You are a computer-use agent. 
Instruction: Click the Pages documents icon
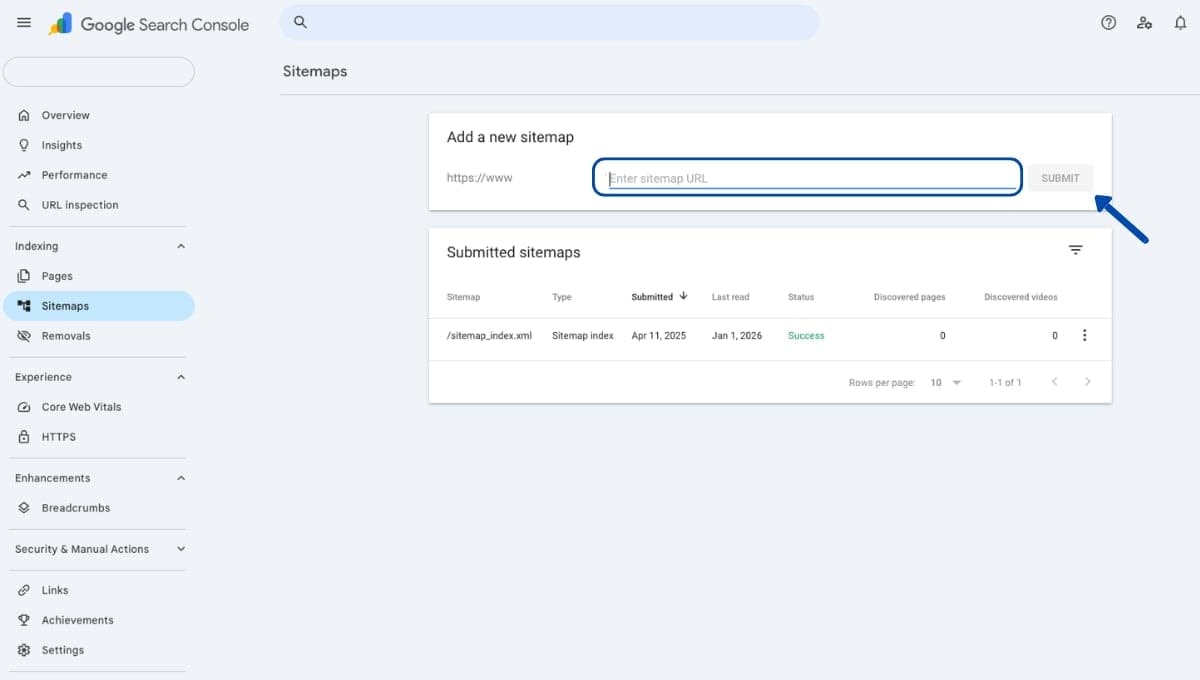(24, 276)
